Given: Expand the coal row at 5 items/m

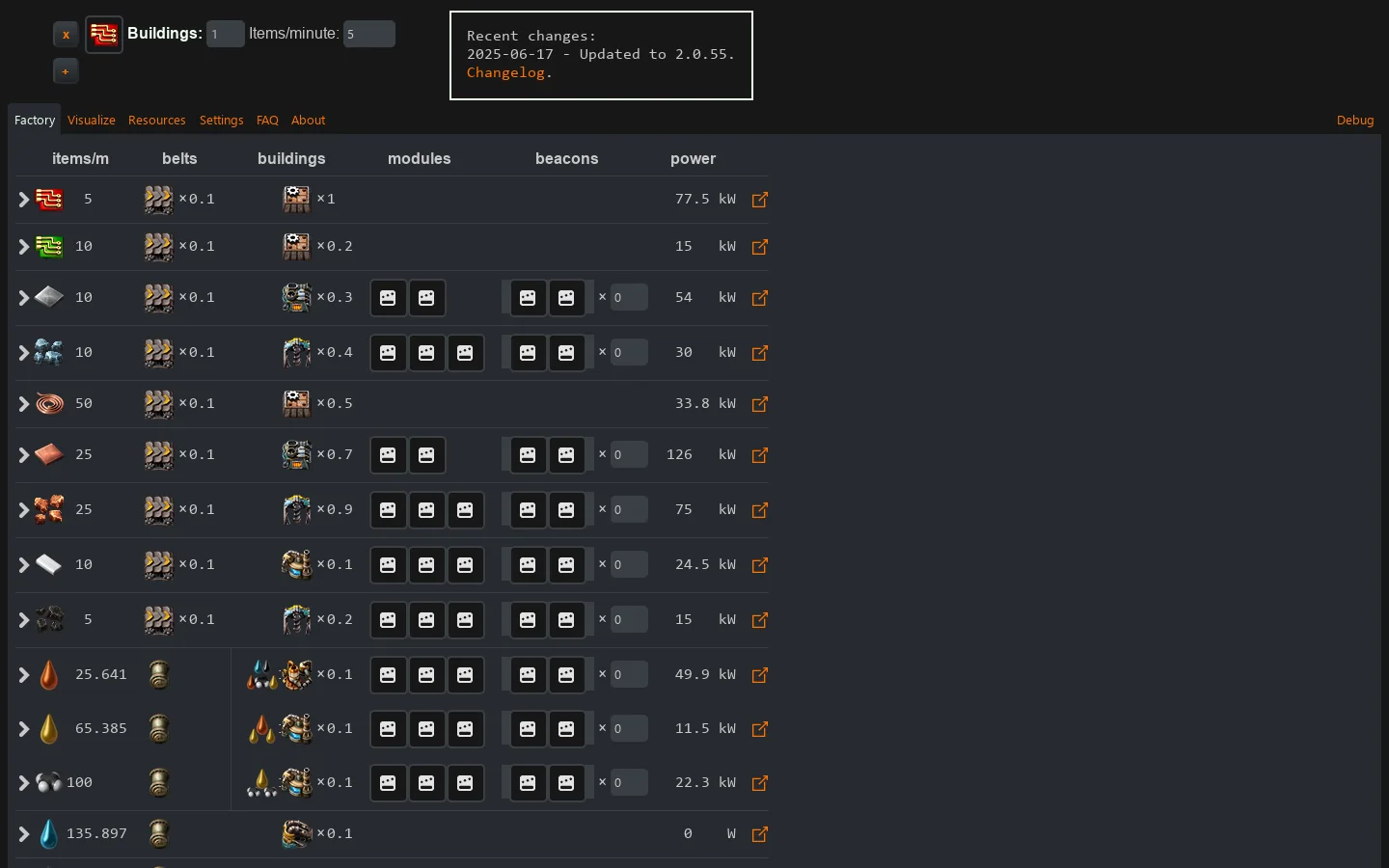Looking at the screenshot, I should pyautogui.click(x=23, y=620).
